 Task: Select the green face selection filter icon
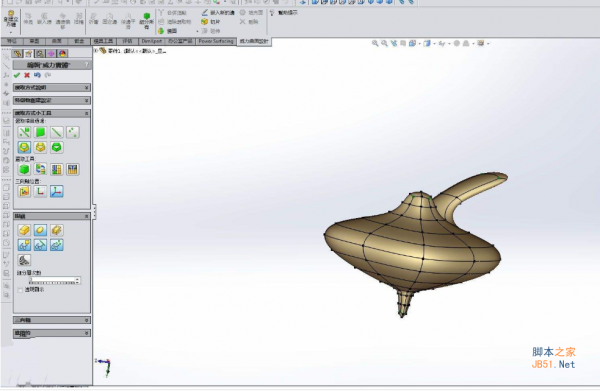pos(41,132)
